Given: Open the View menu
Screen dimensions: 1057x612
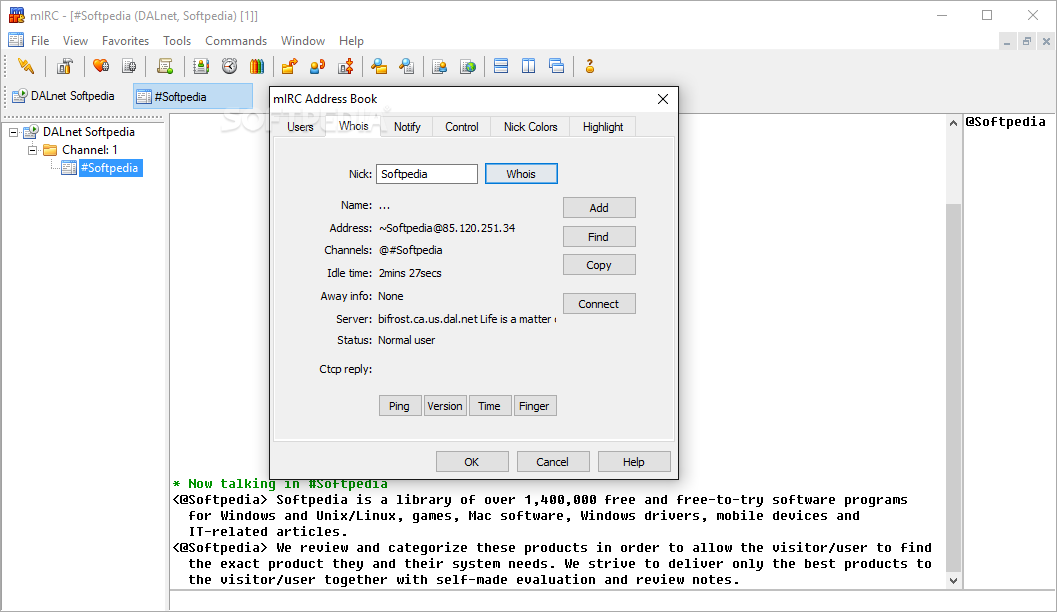Looking at the screenshot, I should point(76,40).
